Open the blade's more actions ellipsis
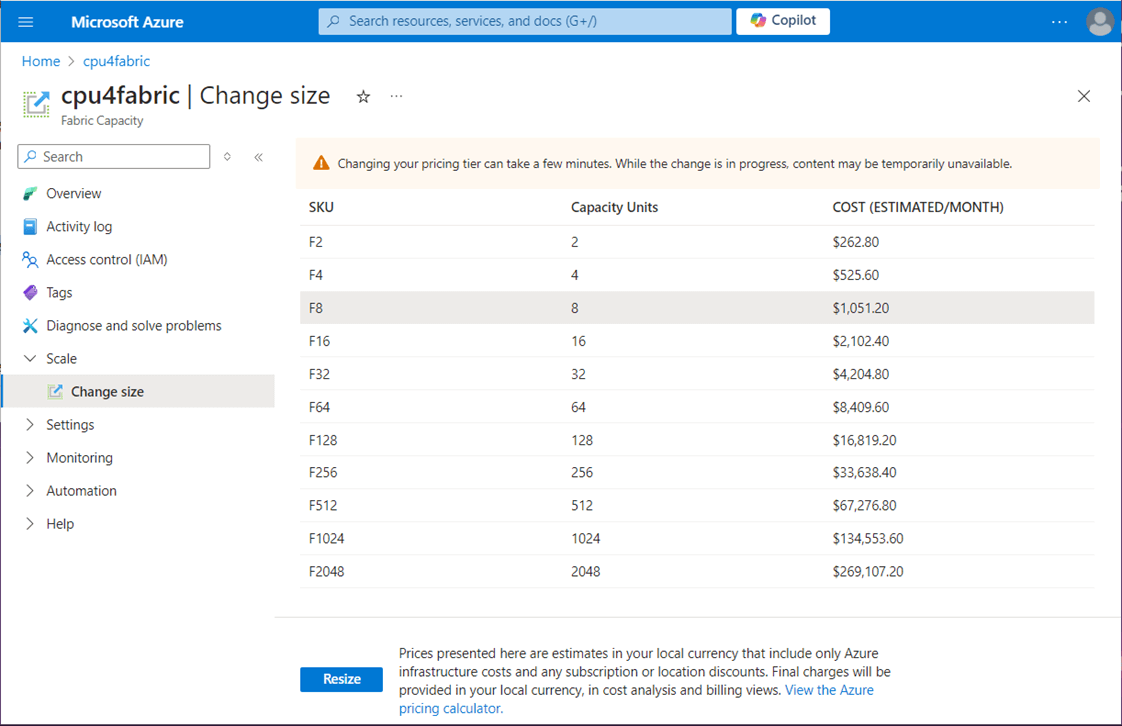The image size is (1122, 726). click(397, 96)
